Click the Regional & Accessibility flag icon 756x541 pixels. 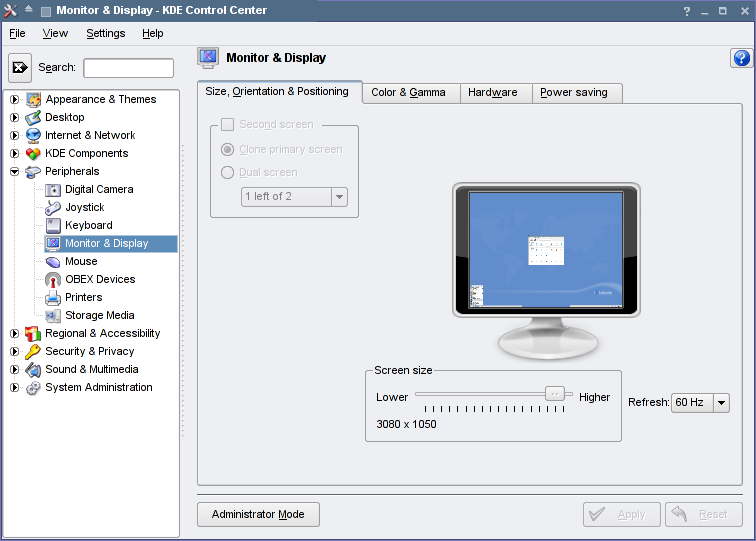[33, 333]
